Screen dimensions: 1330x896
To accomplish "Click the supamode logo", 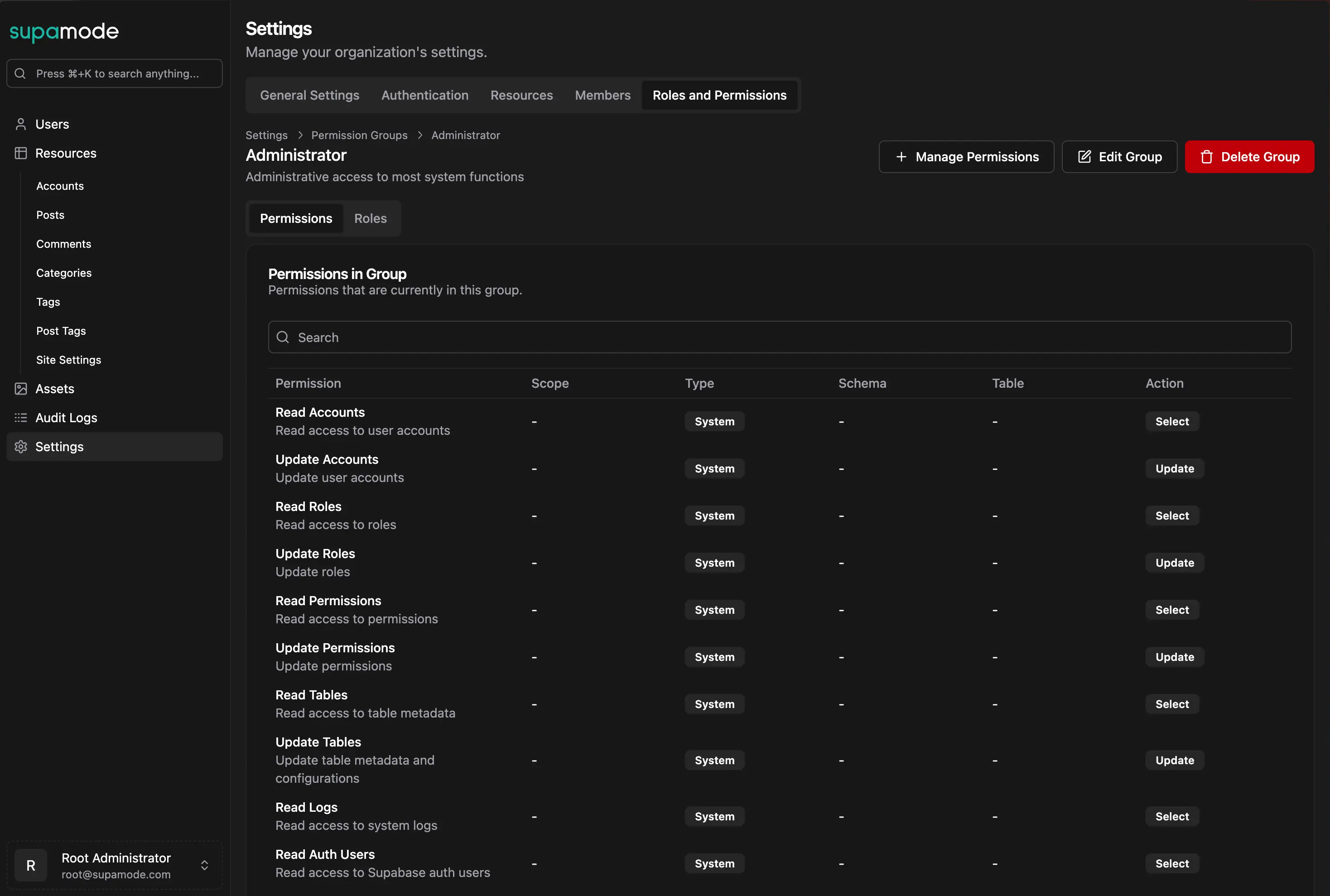I will 64,32.
